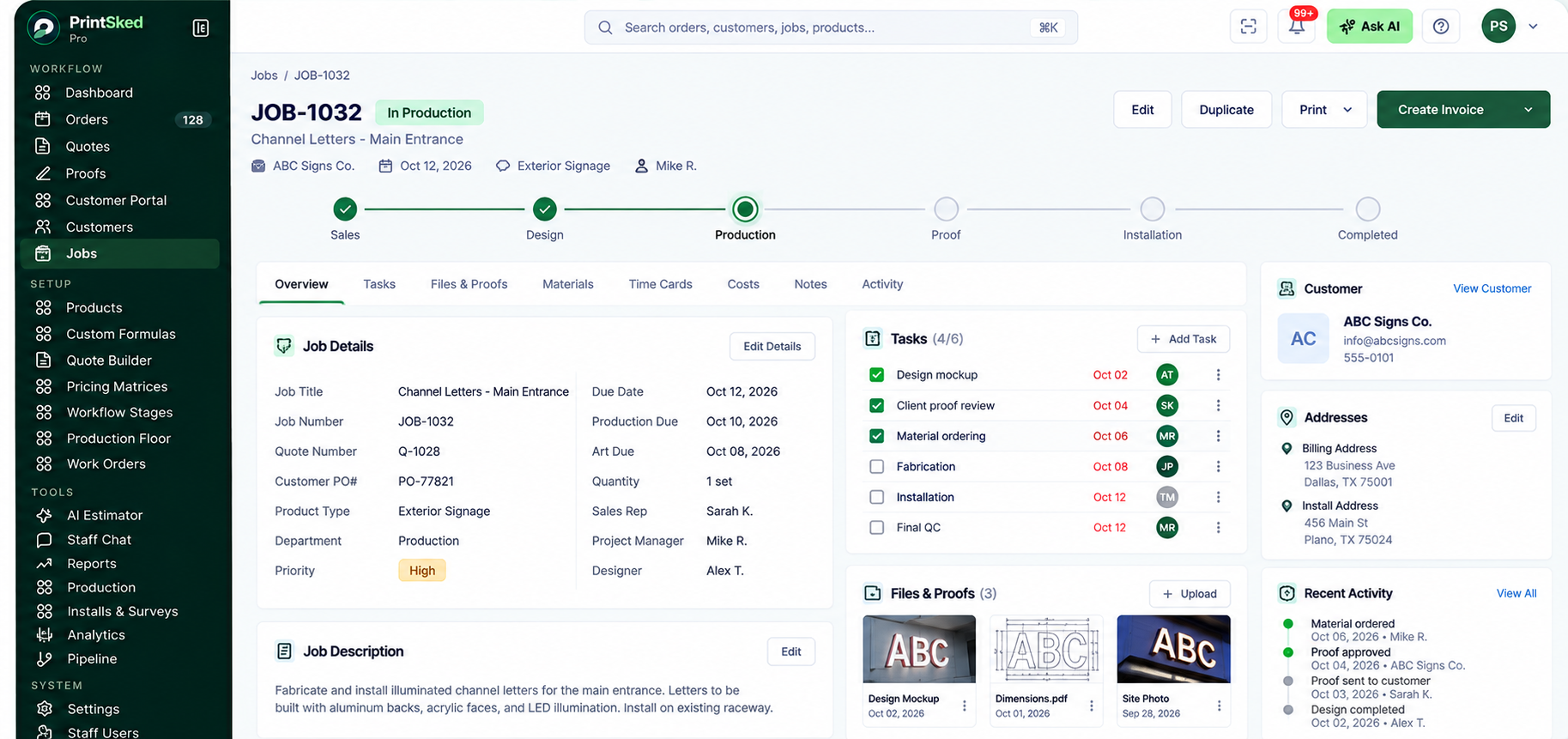
Task: Open the user account menu chevron
Action: coord(1533,27)
